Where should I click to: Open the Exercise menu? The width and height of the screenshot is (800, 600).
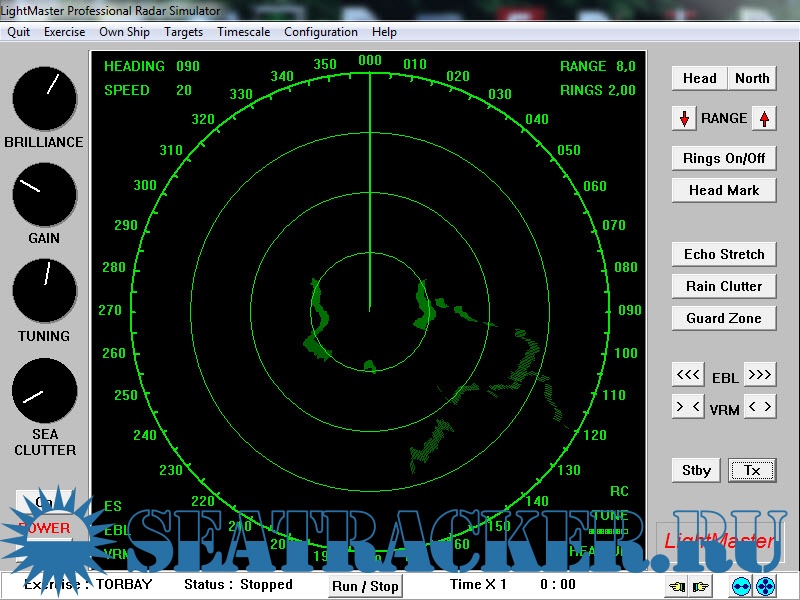(64, 32)
